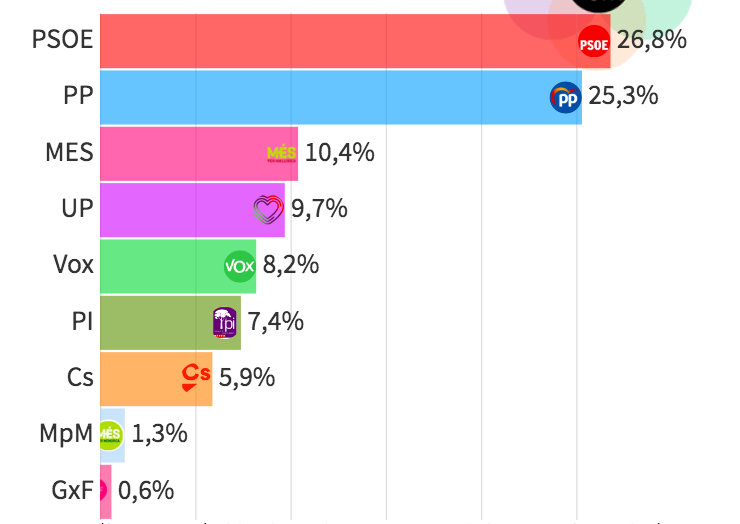740x524 pixels.
Task: Click the PSOE party logo icon
Action: click(594, 43)
